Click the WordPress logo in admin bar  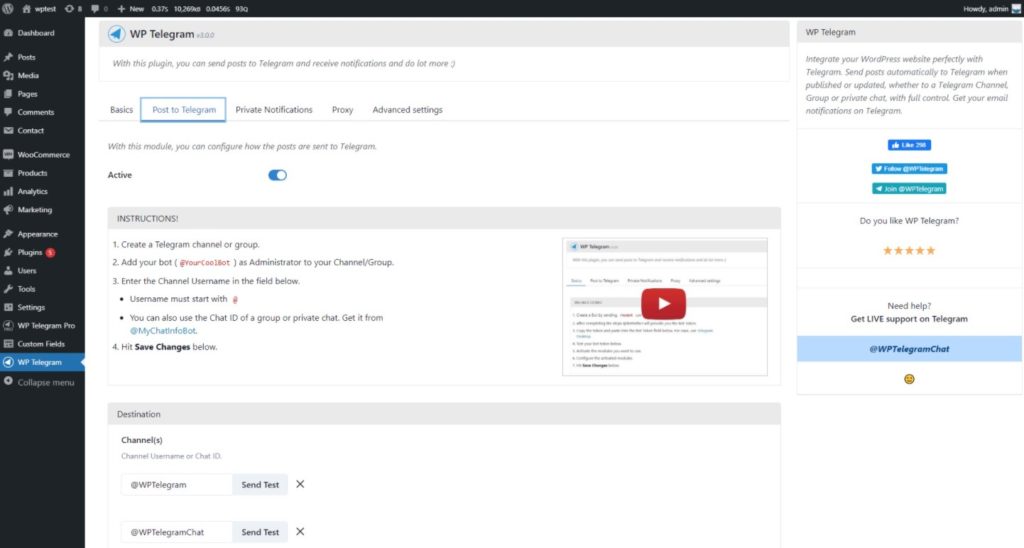click(8, 8)
